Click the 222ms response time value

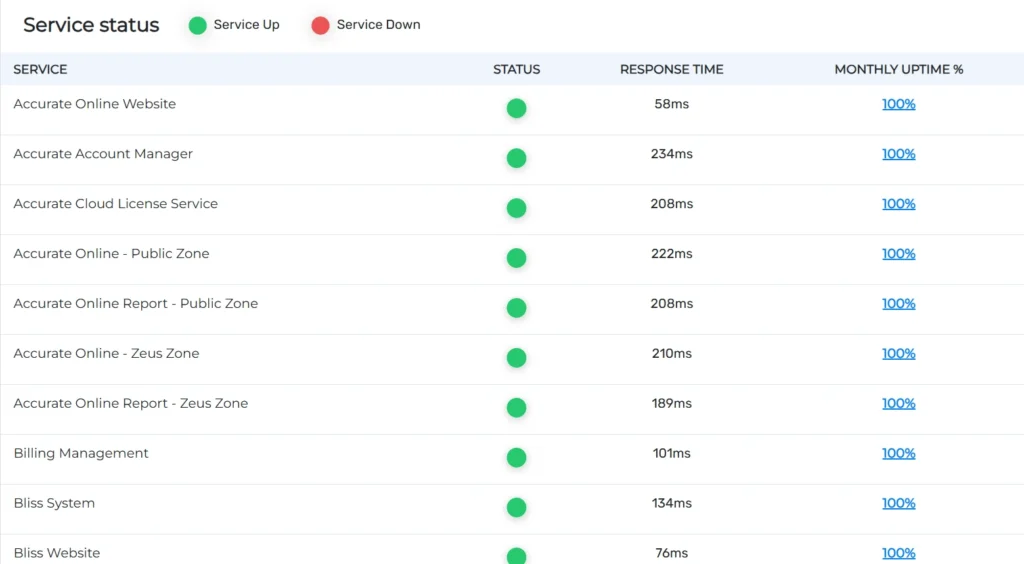pyautogui.click(x=671, y=254)
